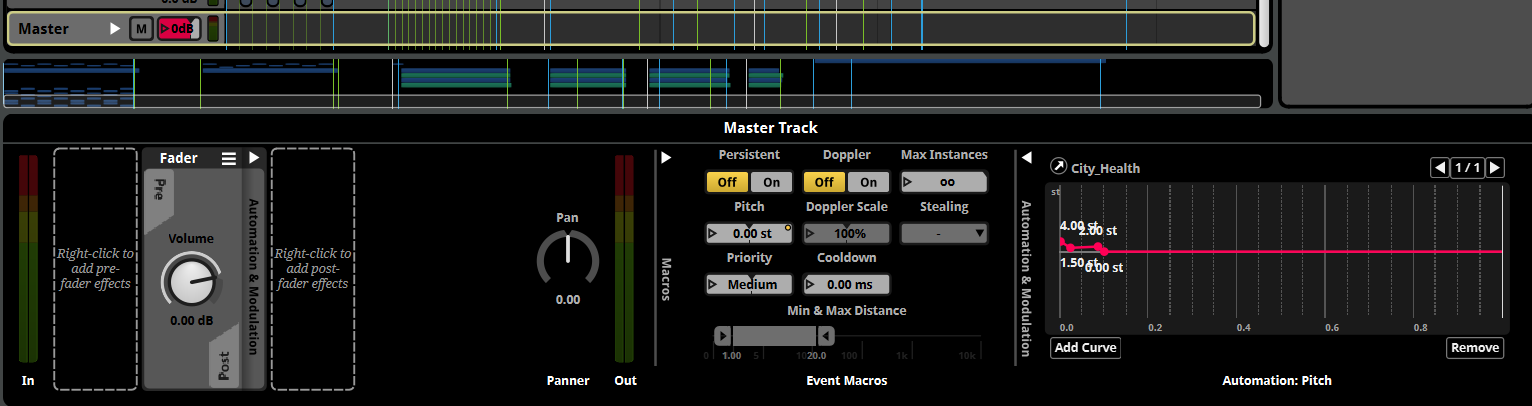Screen dimensions: 1532x406
Task: Expand the Fader automation arrow
Action: 254,158
